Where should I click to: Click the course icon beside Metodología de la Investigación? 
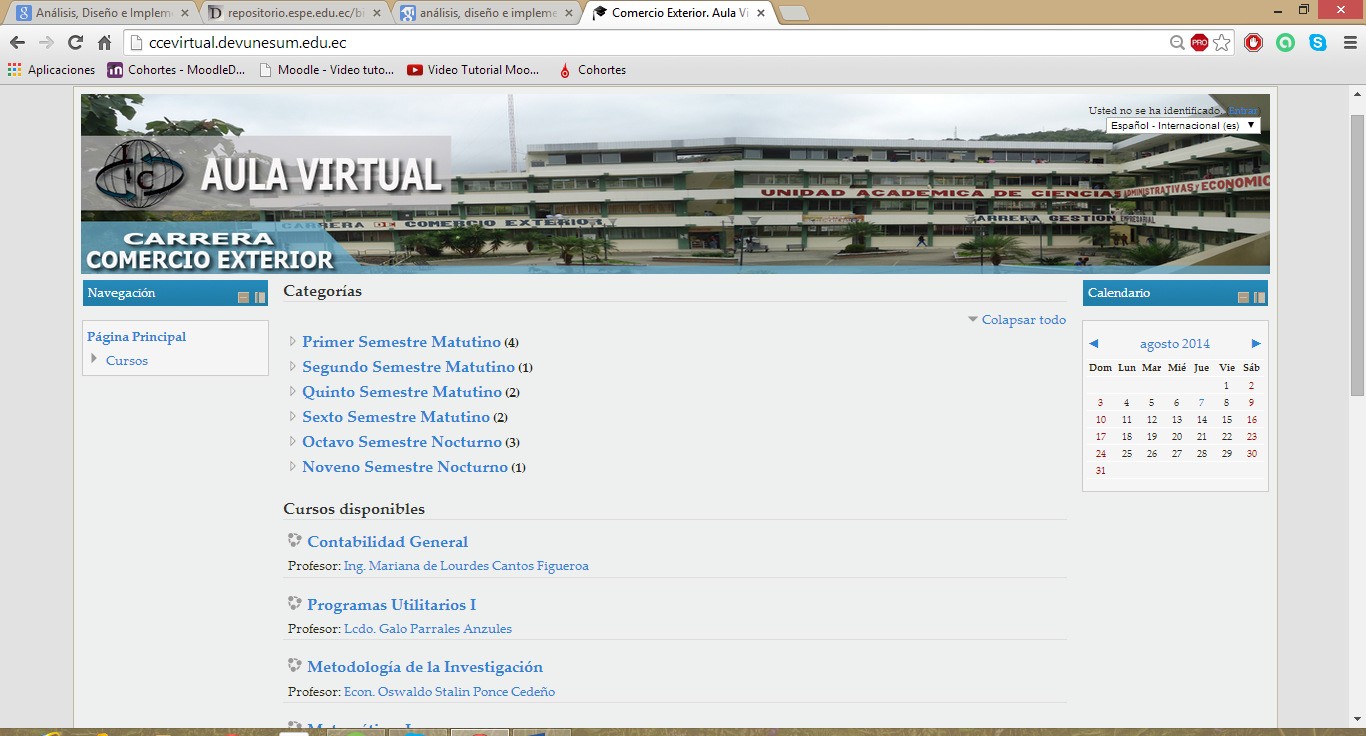click(294, 665)
